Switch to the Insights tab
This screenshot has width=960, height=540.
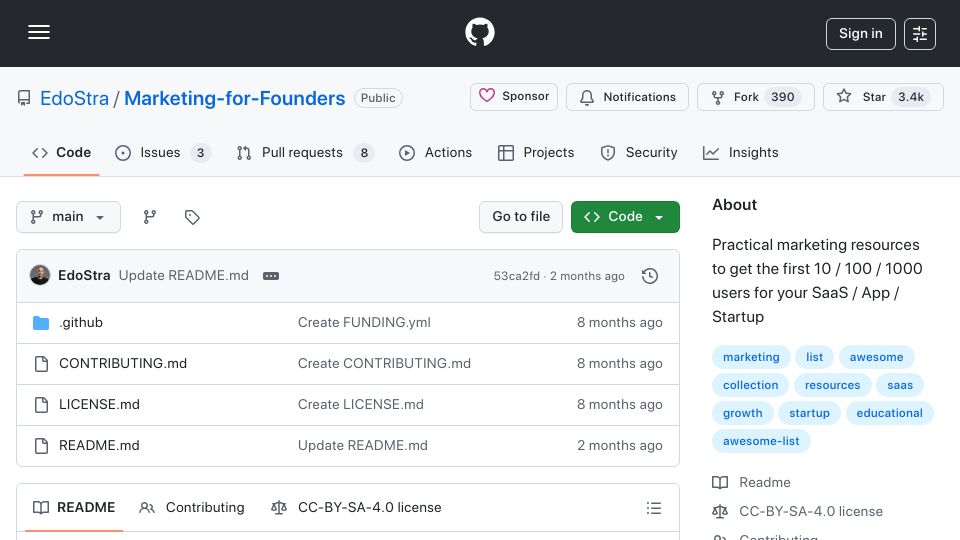[740, 152]
